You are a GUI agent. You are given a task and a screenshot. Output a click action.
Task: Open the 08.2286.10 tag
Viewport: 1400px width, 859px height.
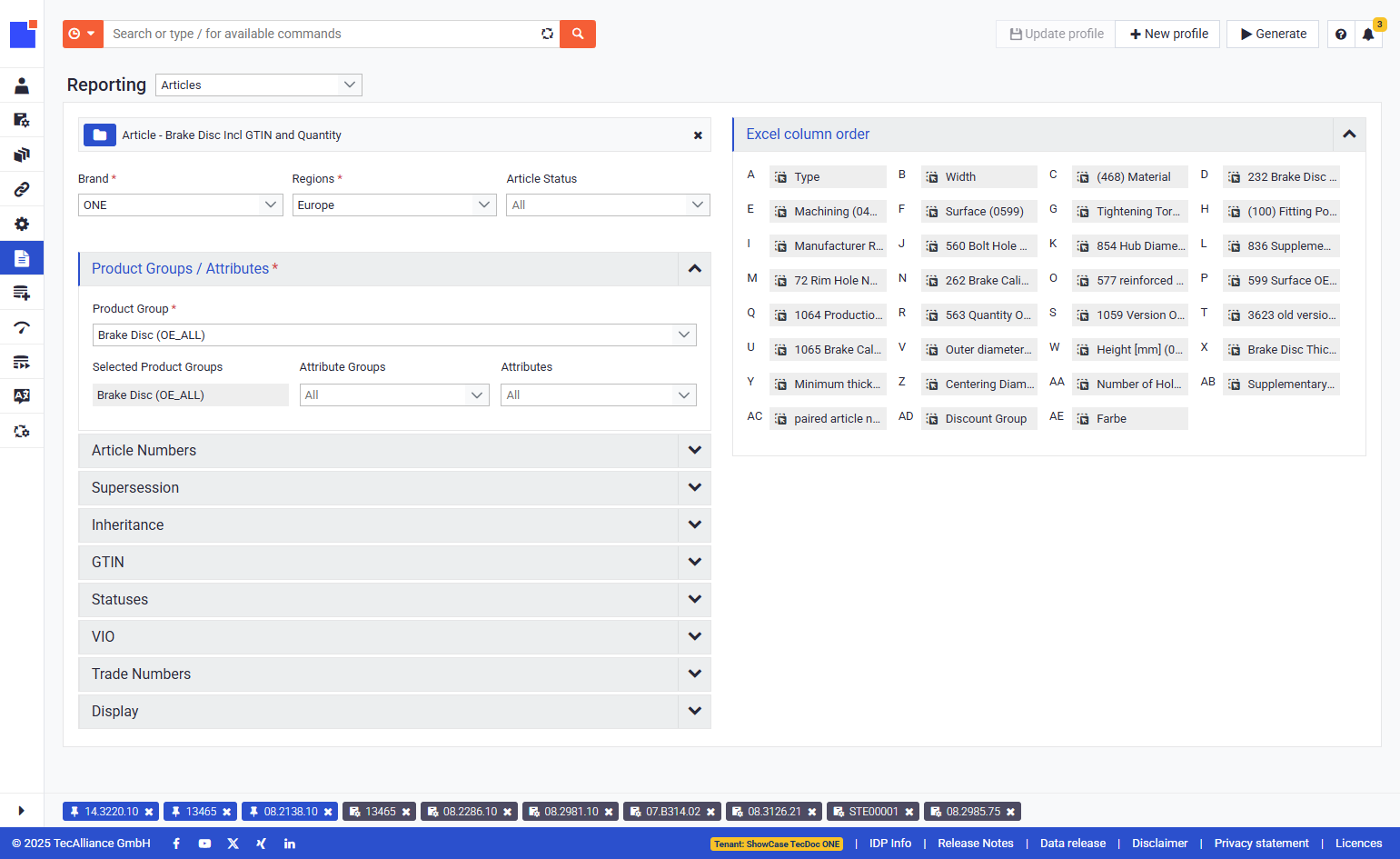click(470, 812)
